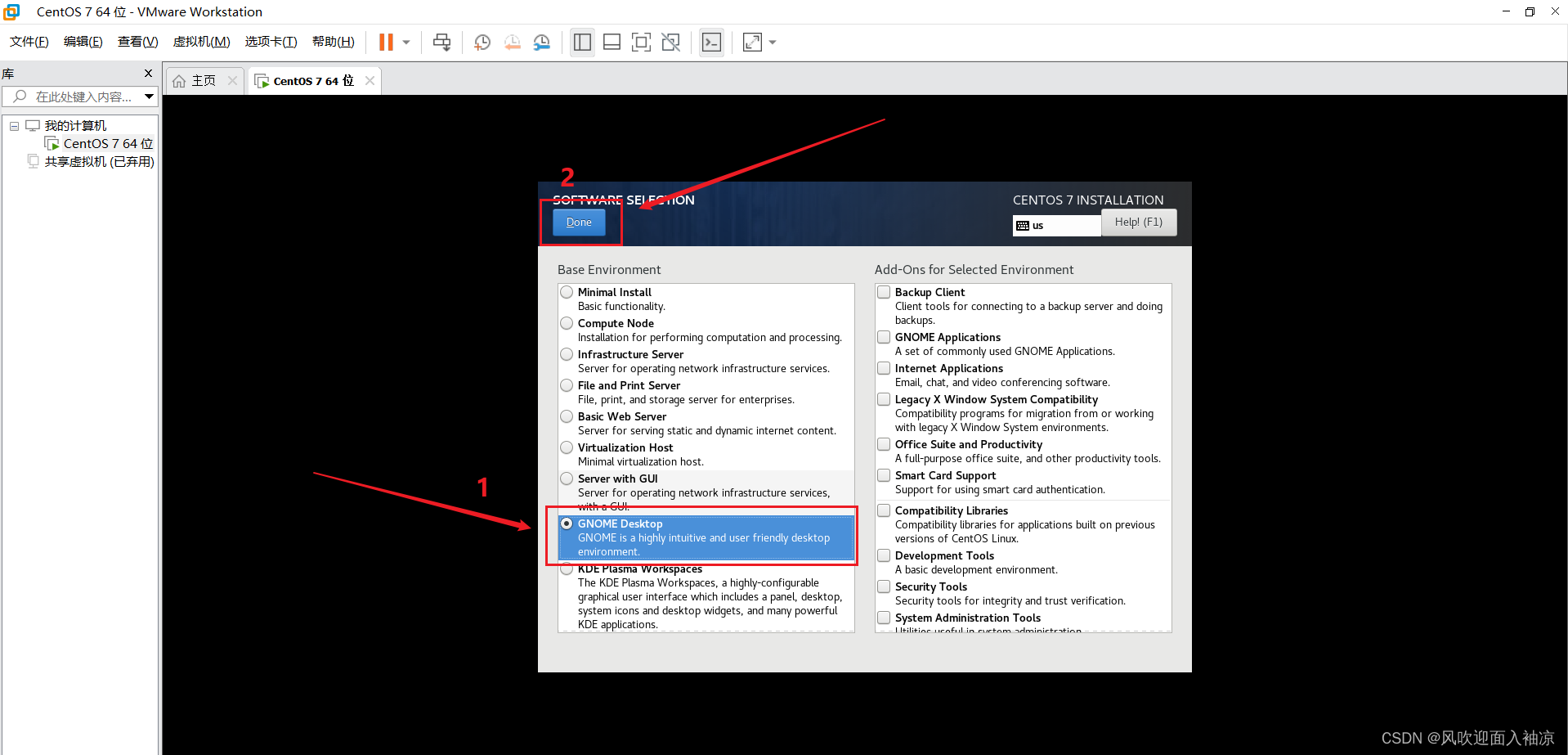Viewport: 1568px width, 755px height.
Task: Click the Take Snapshot clock icon
Action: (x=482, y=43)
